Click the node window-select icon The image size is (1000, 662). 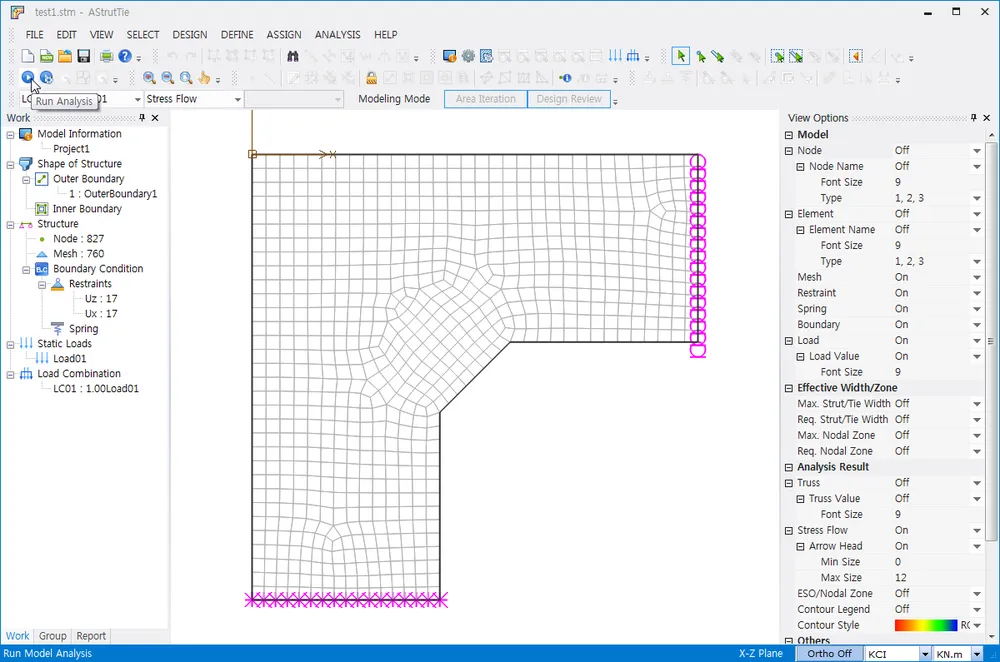777,57
